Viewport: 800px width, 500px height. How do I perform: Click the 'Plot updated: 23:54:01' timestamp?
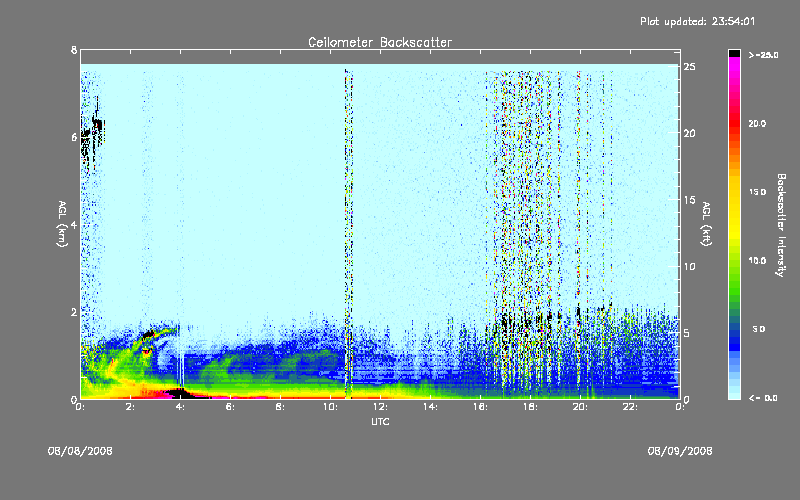[x=697, y=21]
